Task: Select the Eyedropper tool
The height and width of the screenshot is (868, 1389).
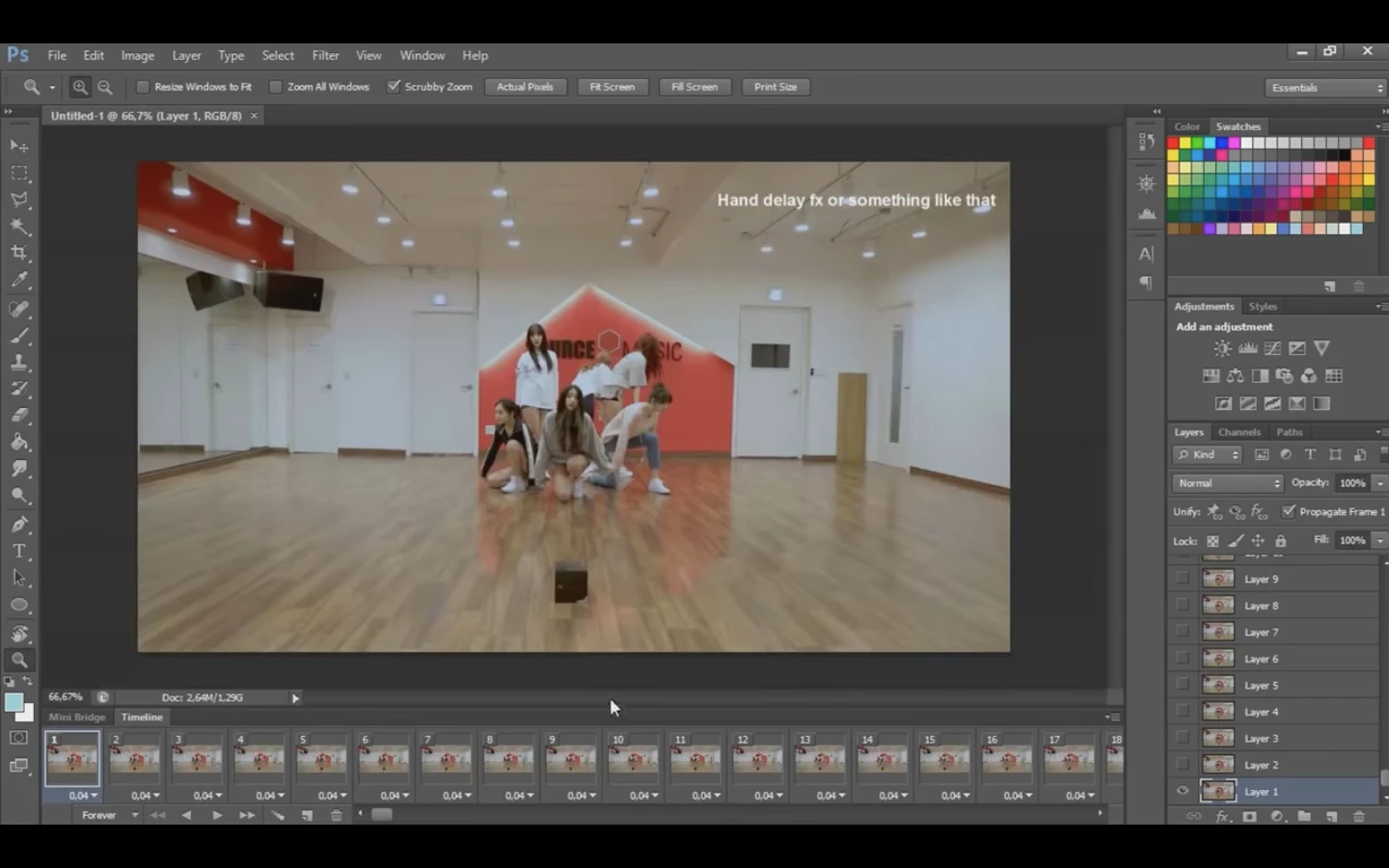Action: pos(19,280)
